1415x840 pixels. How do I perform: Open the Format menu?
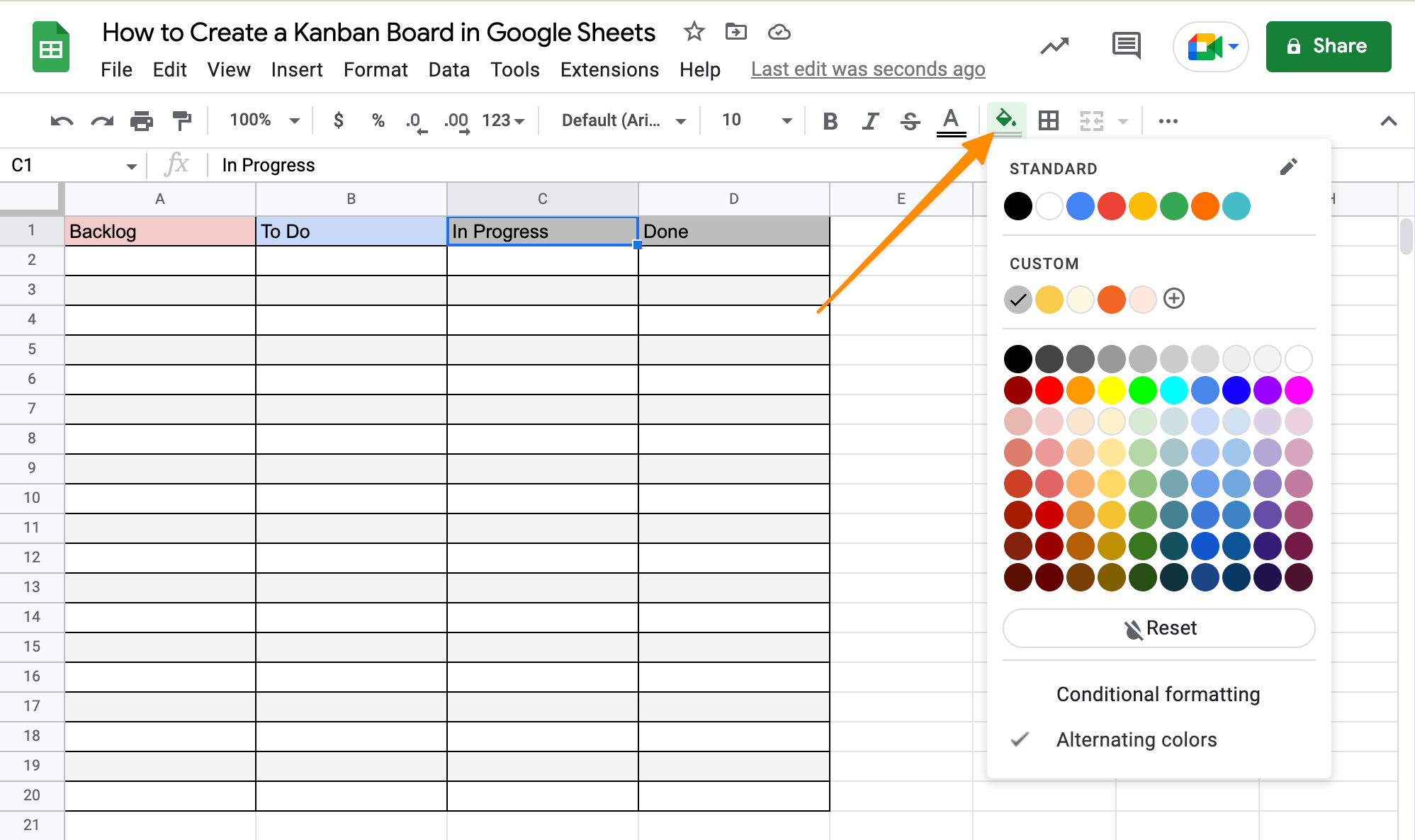coord(375,69)
